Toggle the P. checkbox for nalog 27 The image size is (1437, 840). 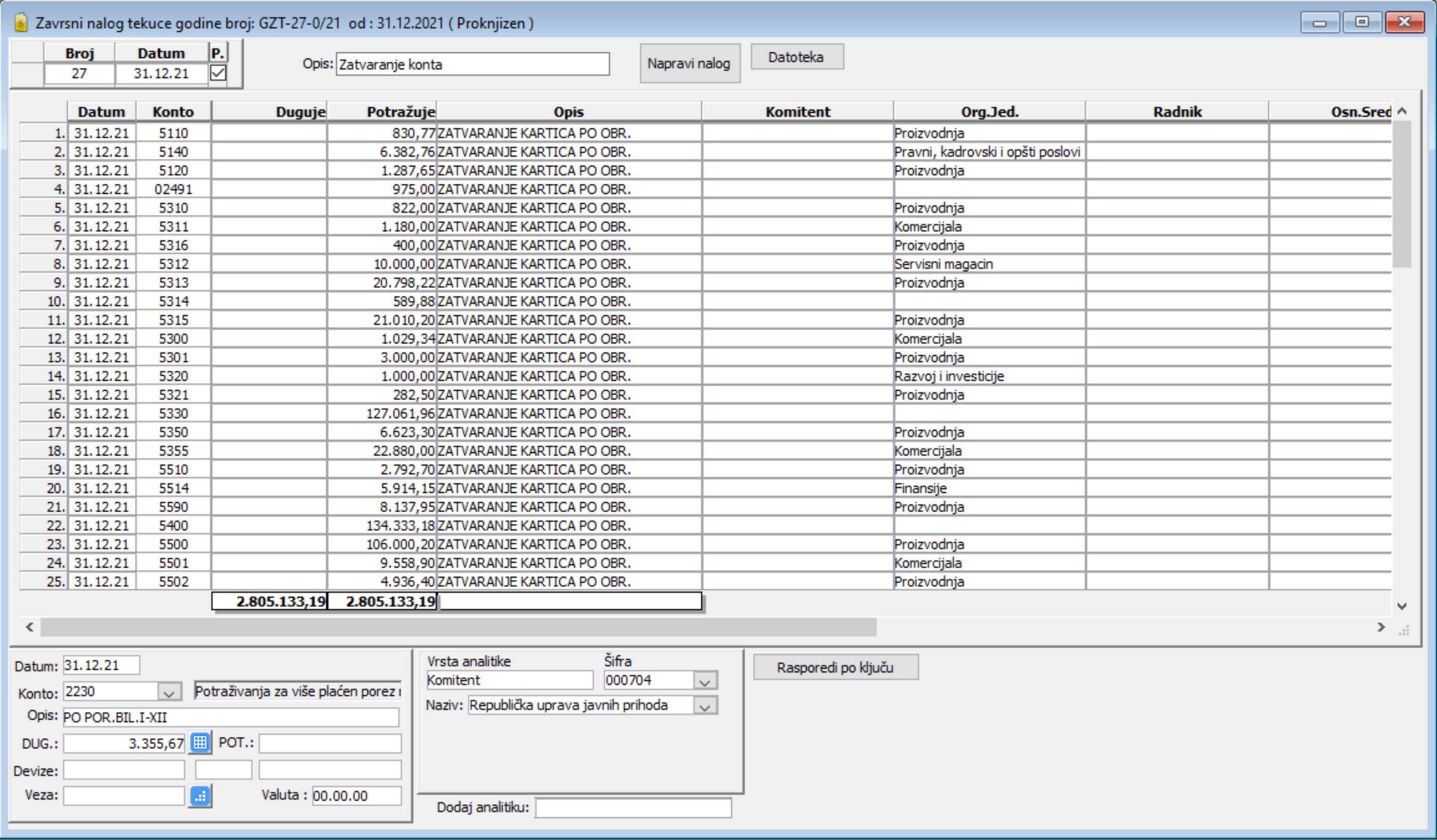(218, 73)
